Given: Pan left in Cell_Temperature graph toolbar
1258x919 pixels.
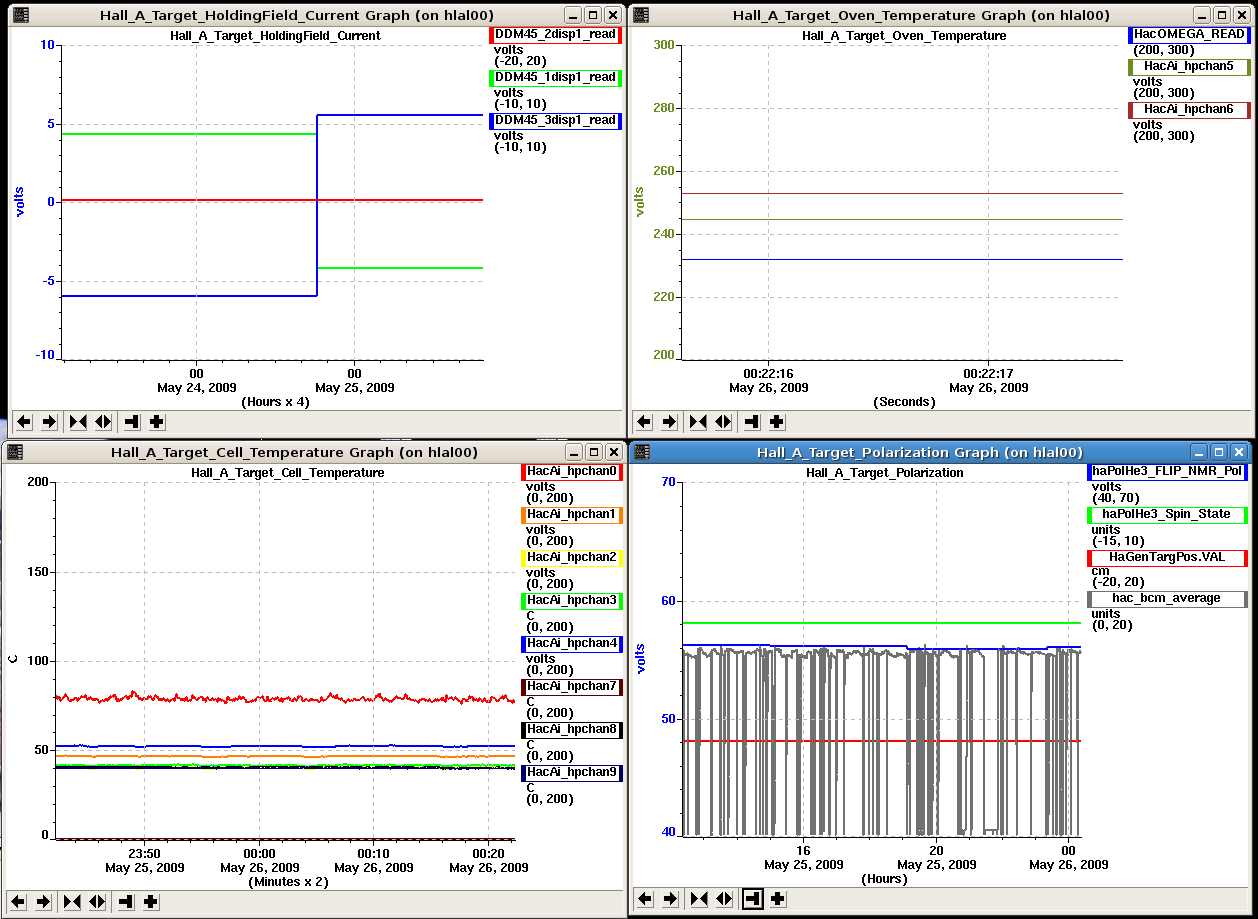Looking at the screenshot, I should point(17,901).
